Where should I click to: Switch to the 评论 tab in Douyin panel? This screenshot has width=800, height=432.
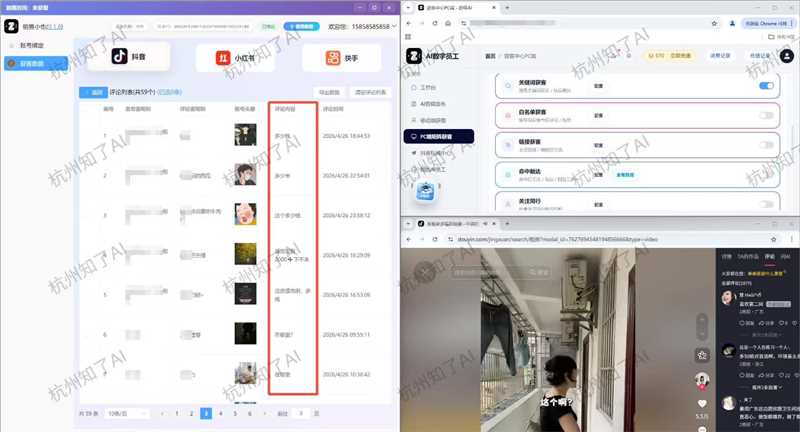point(769,257)
